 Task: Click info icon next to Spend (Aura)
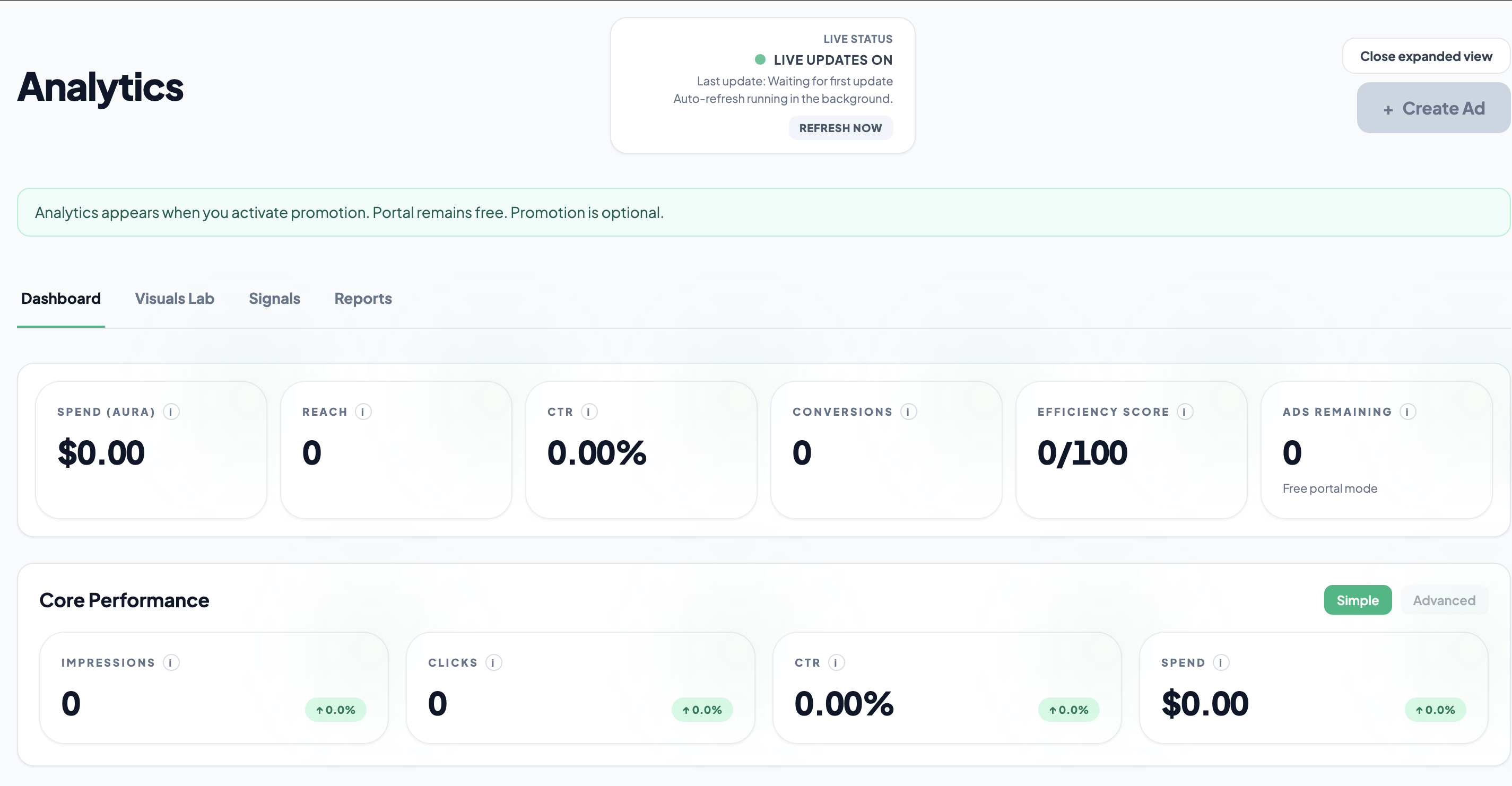171,412
